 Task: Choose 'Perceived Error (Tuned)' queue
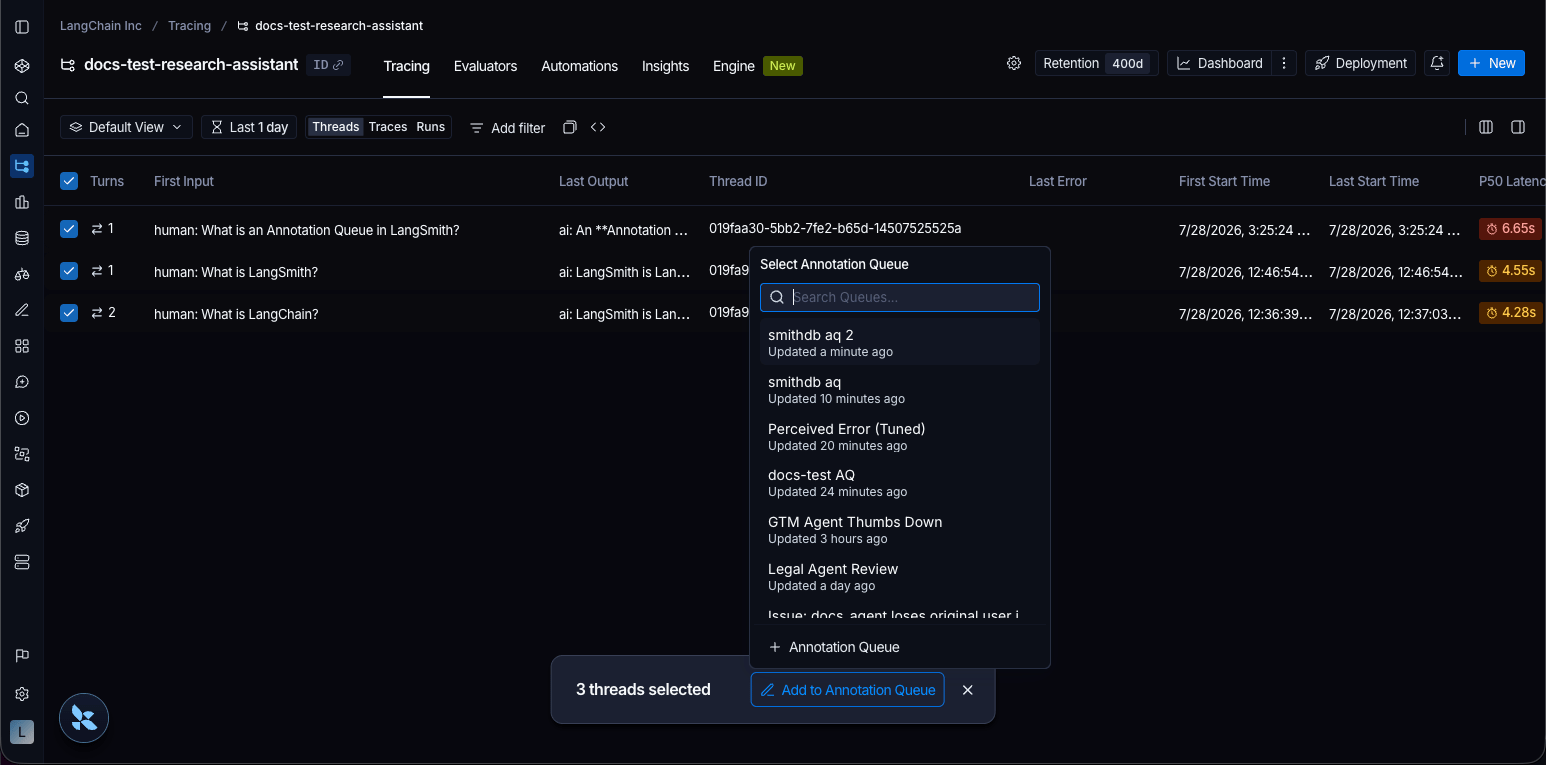click(900, 436)
